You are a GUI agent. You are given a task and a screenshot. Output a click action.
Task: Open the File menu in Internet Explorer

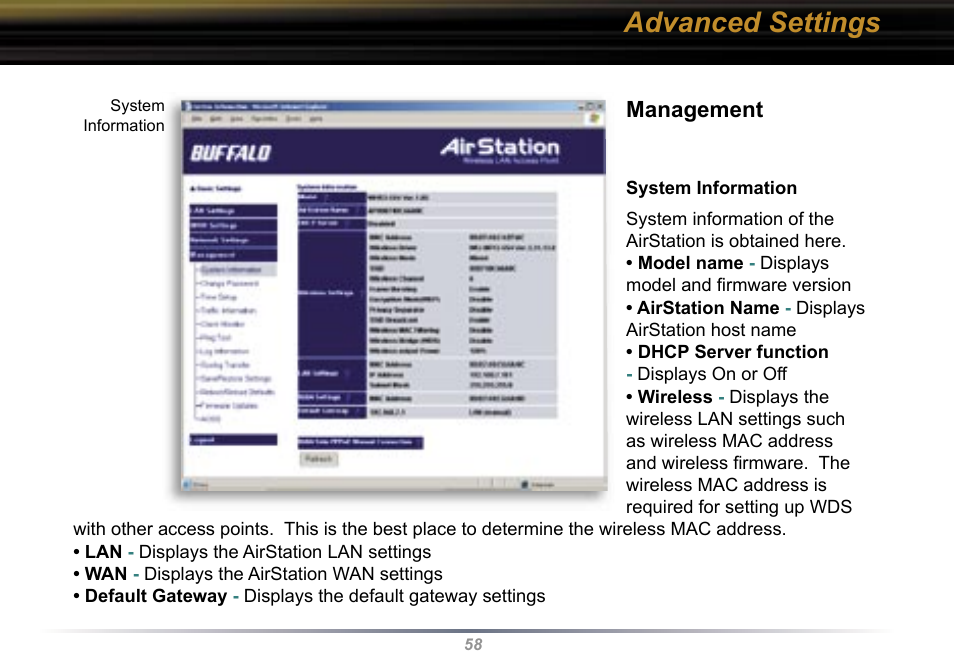197,119
